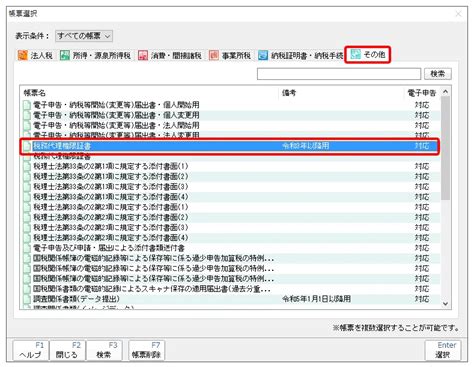Click the F7 帳票削除 button
The width and height of the screenshot is (474, 367).
[146, 350]
